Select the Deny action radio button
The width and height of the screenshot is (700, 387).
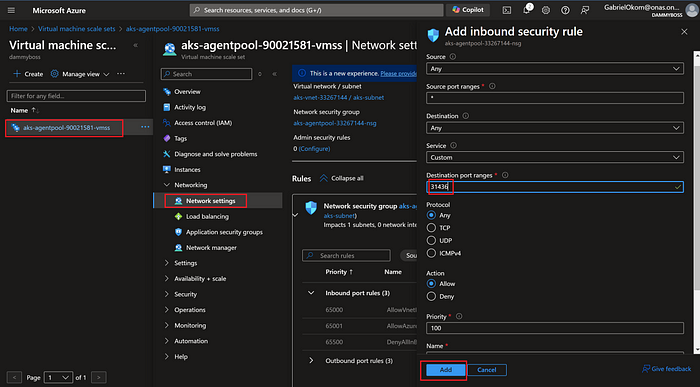click(431, 296)
